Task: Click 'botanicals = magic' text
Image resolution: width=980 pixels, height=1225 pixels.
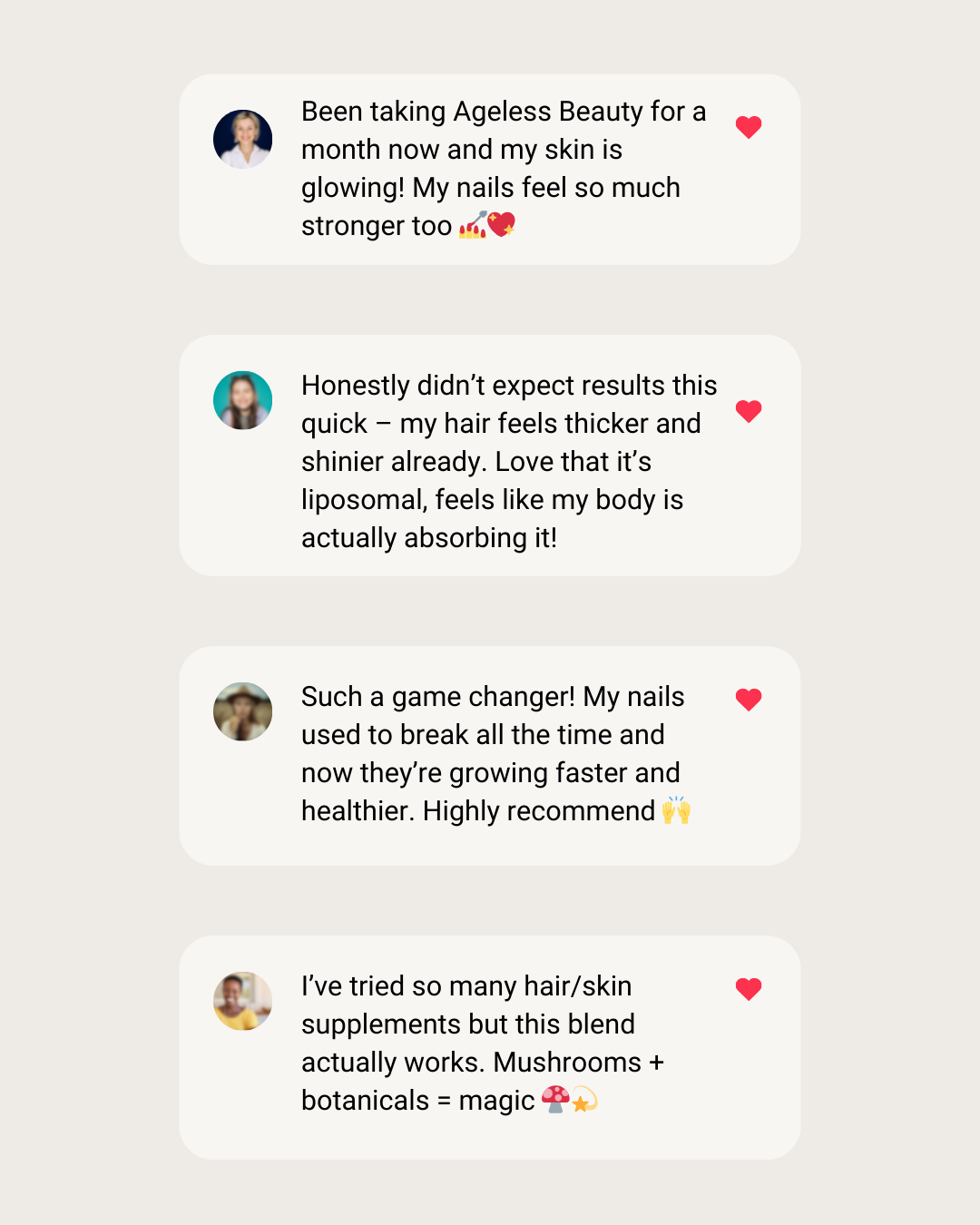Action: 417,1101
